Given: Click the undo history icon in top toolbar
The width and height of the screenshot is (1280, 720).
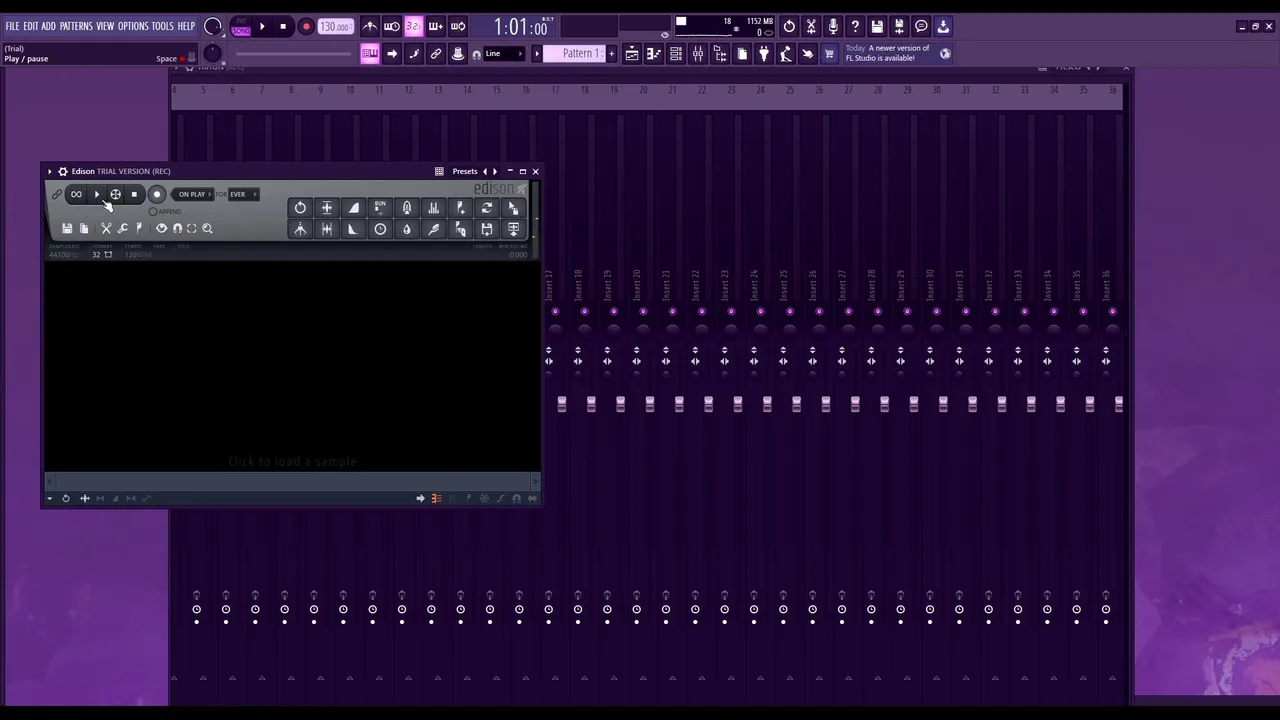Looking at the screenshot, I should (x=789, y=26).
